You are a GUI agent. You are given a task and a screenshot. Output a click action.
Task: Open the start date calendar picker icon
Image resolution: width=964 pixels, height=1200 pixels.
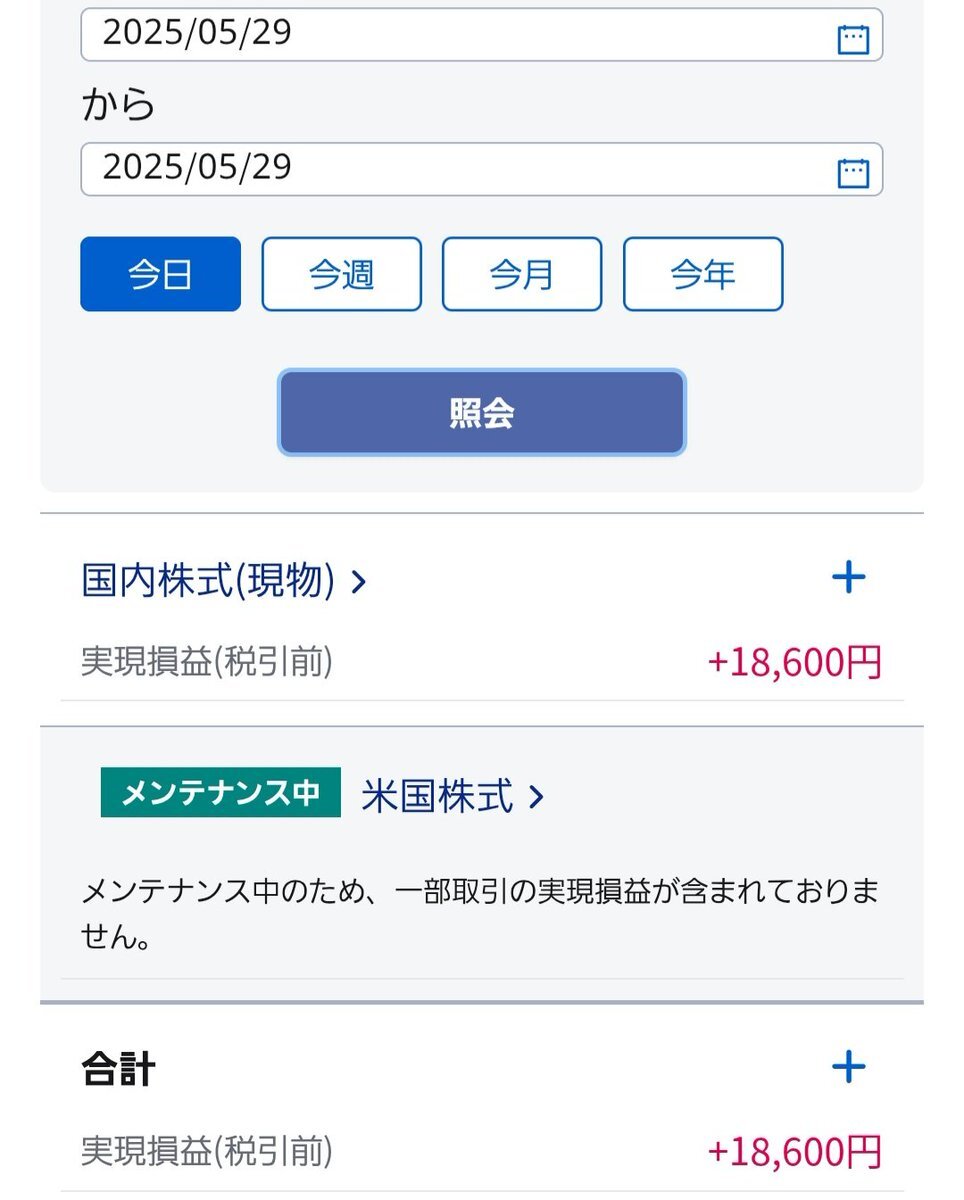click(x=853, y=40)
